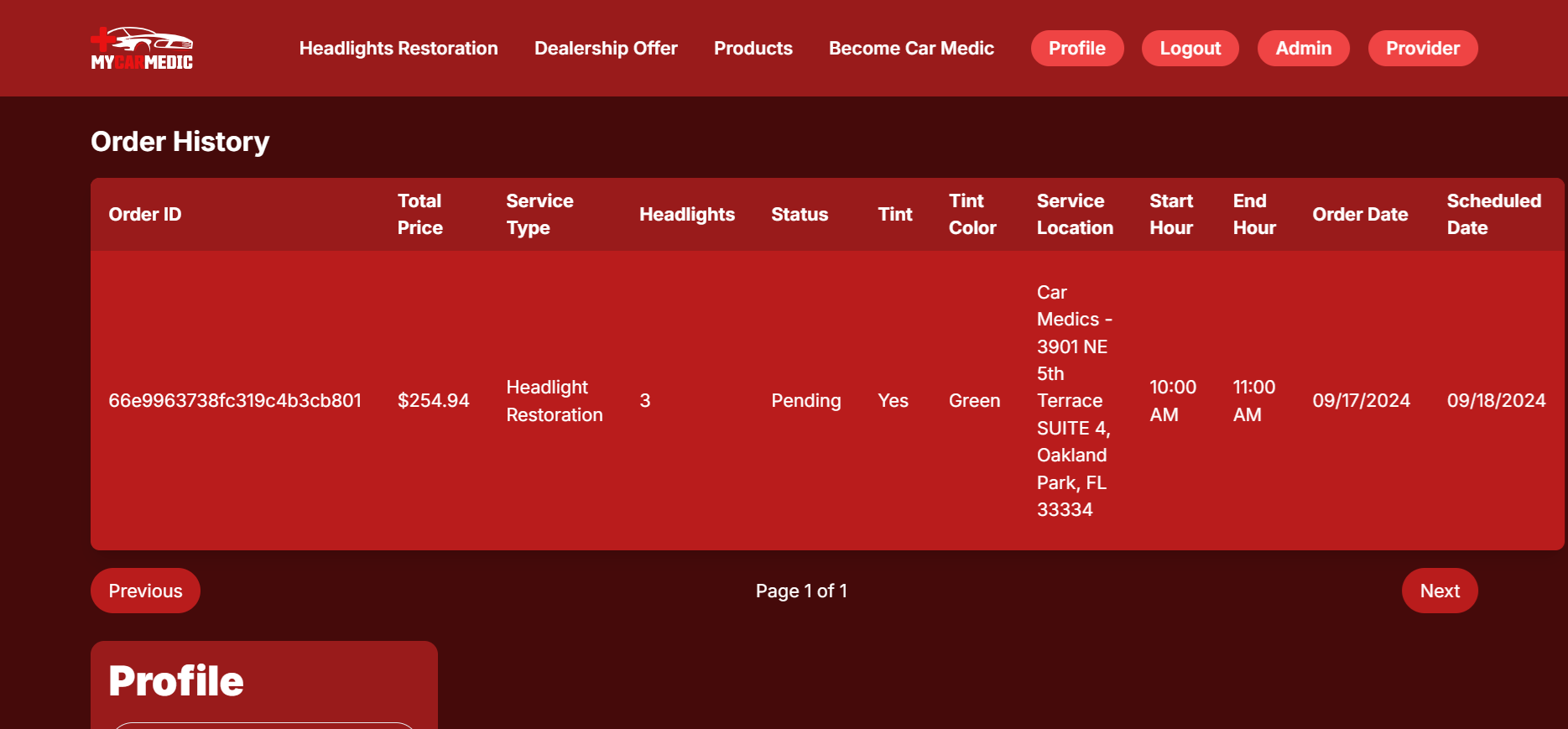Click the Scheduled Date column header

pos(1493,215)
